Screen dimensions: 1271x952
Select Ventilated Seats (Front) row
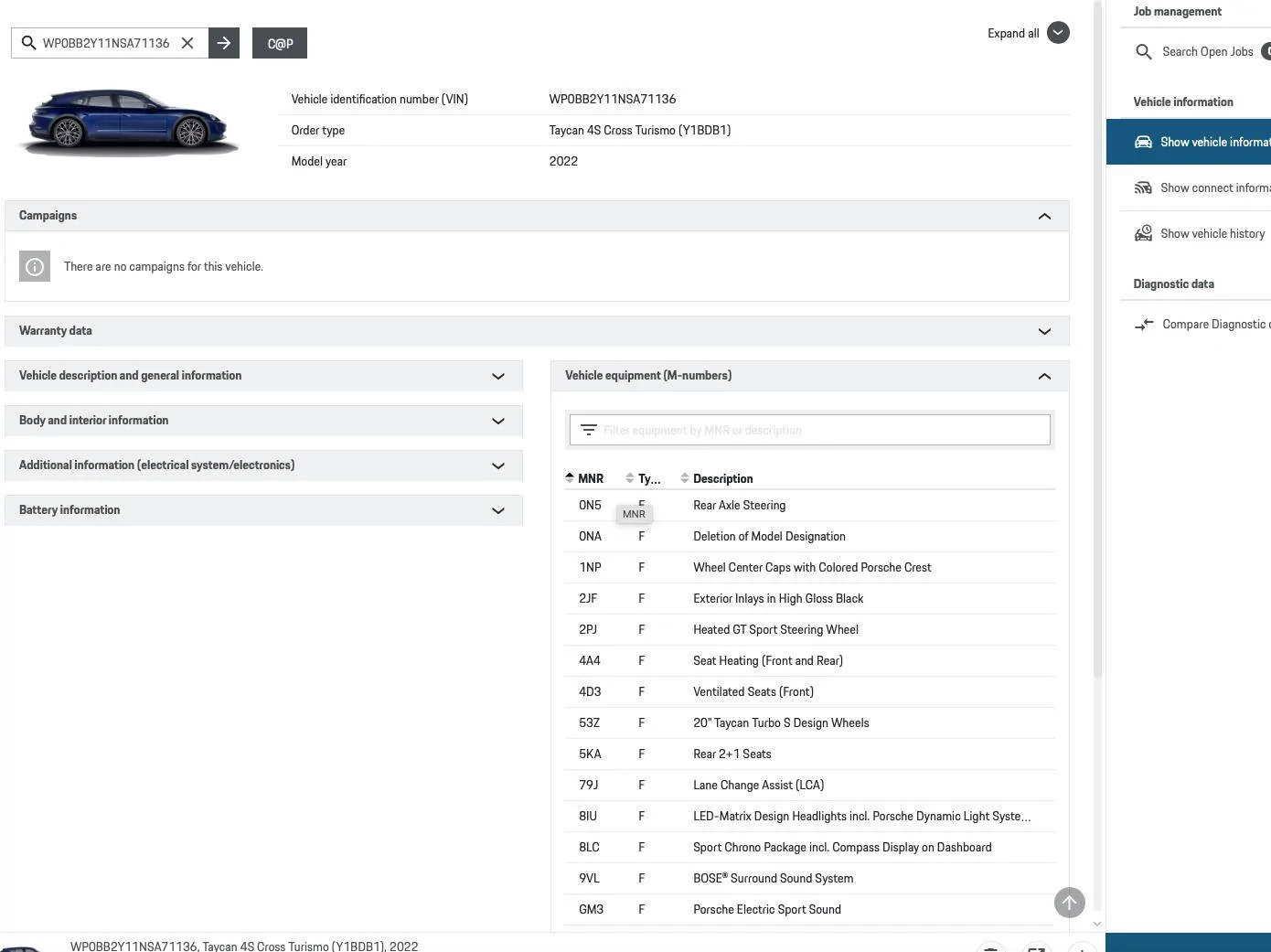coord(809,692)
